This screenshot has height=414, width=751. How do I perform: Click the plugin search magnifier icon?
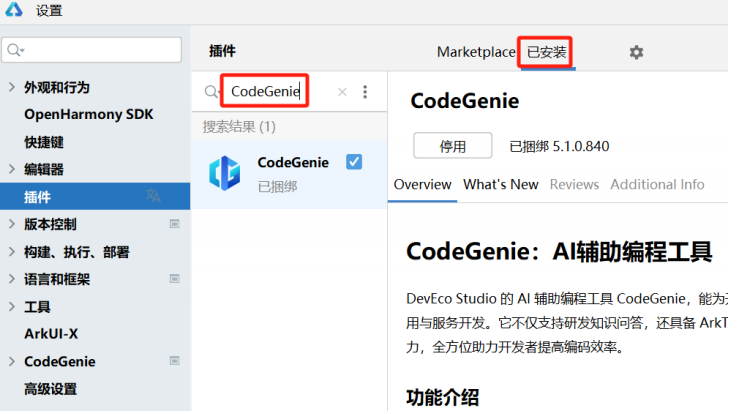[211, 92]
